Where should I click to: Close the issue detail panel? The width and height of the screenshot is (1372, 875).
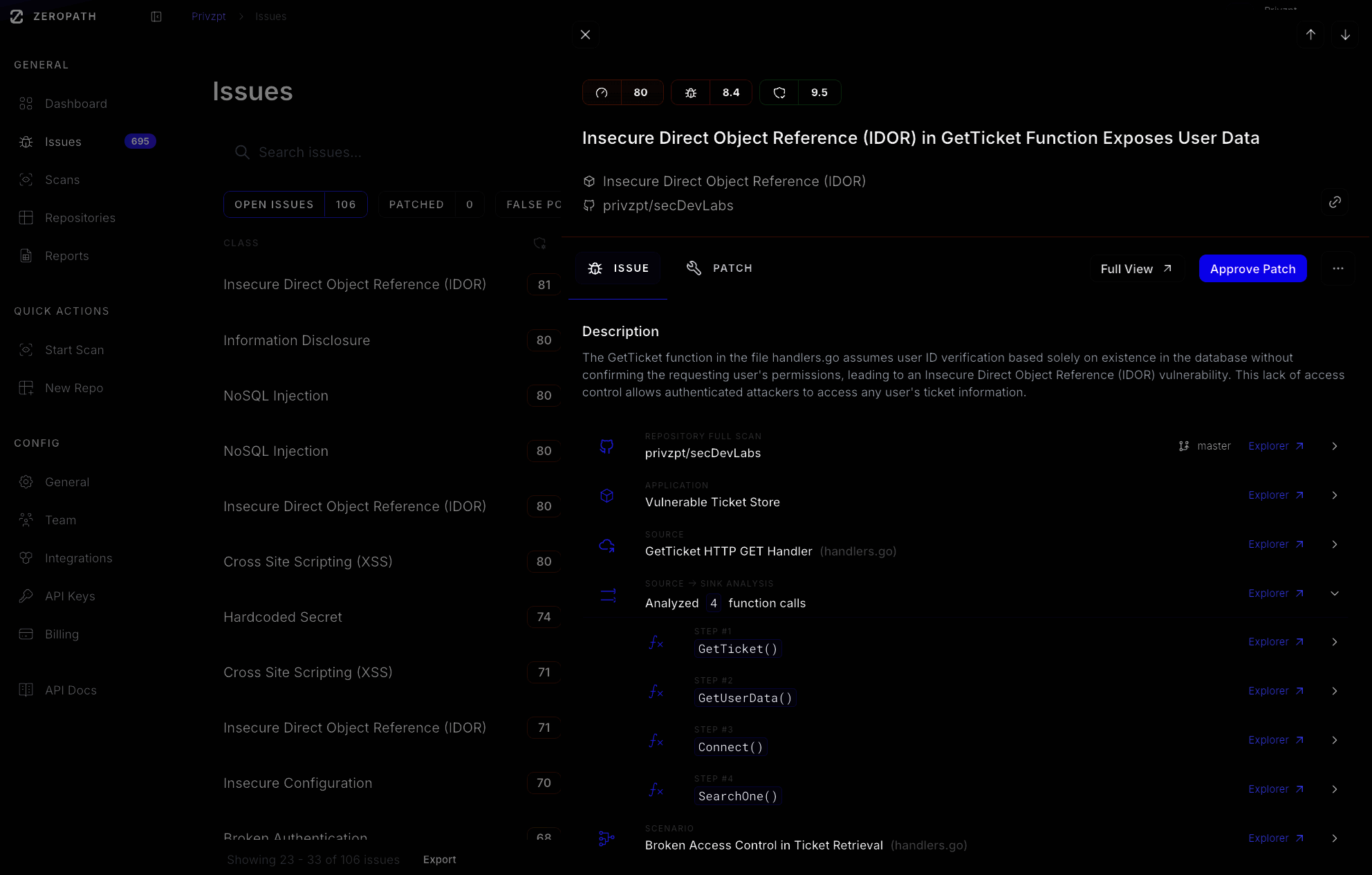click(585, 35)
